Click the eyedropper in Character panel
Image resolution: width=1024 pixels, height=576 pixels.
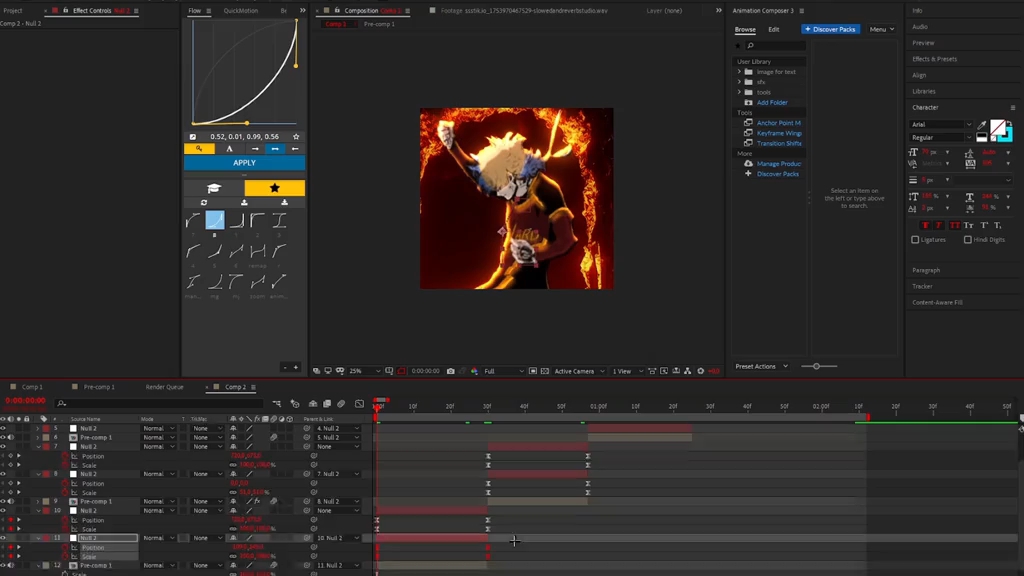click(982, 124)
